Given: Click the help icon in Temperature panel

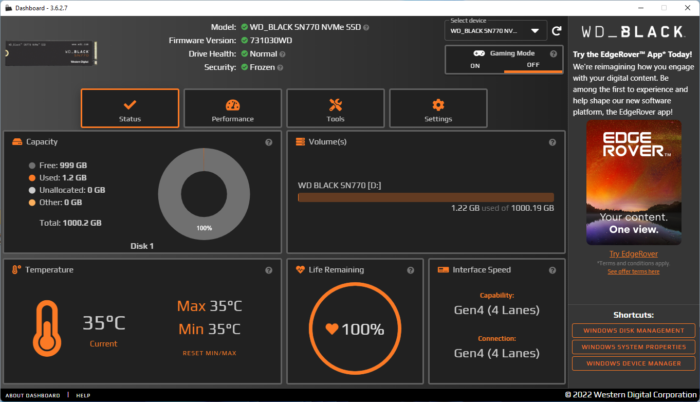Looking at the screenshot, I should (269, 270).
